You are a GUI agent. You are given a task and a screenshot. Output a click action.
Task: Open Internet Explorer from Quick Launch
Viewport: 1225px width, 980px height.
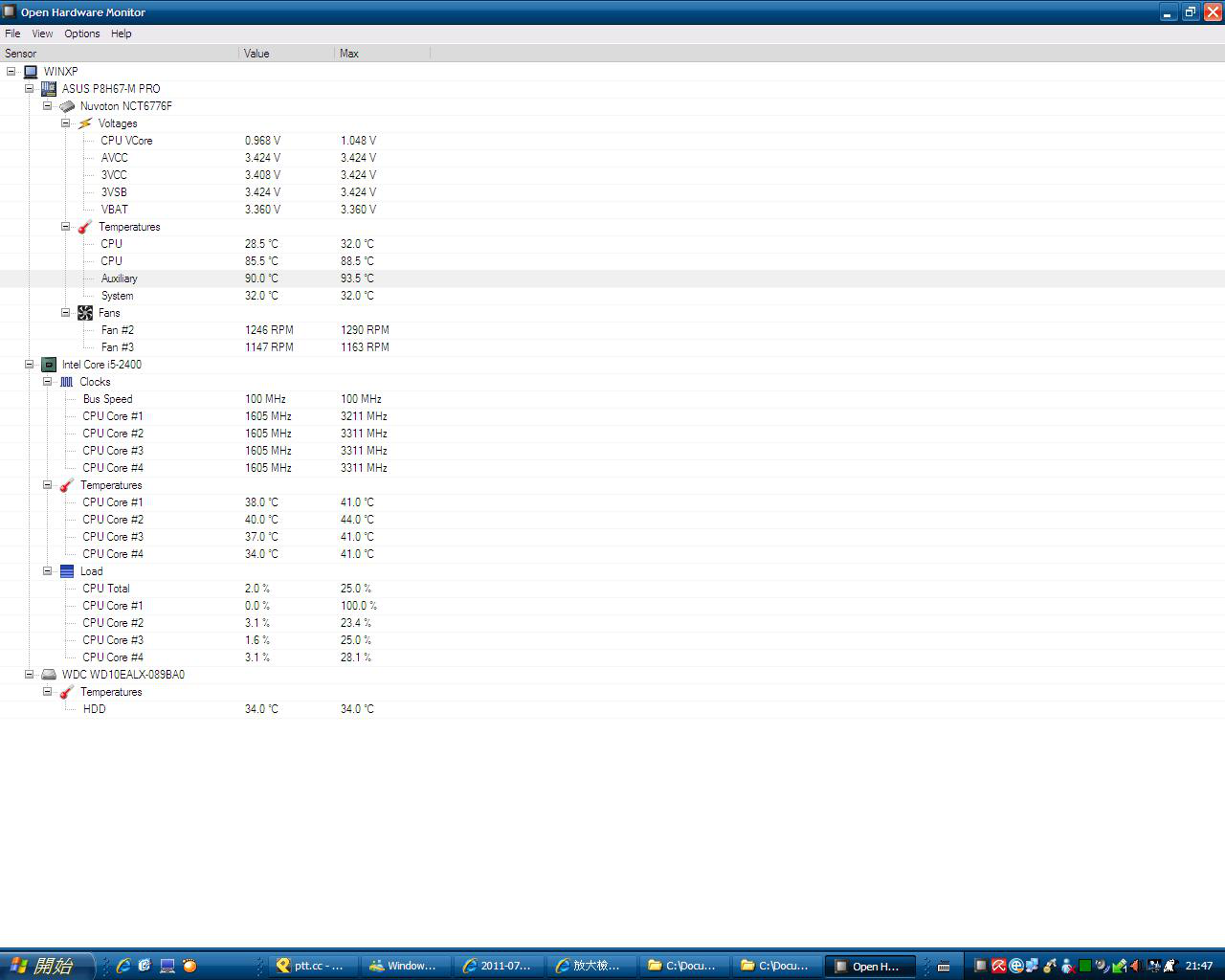click(x=123, y=966)
